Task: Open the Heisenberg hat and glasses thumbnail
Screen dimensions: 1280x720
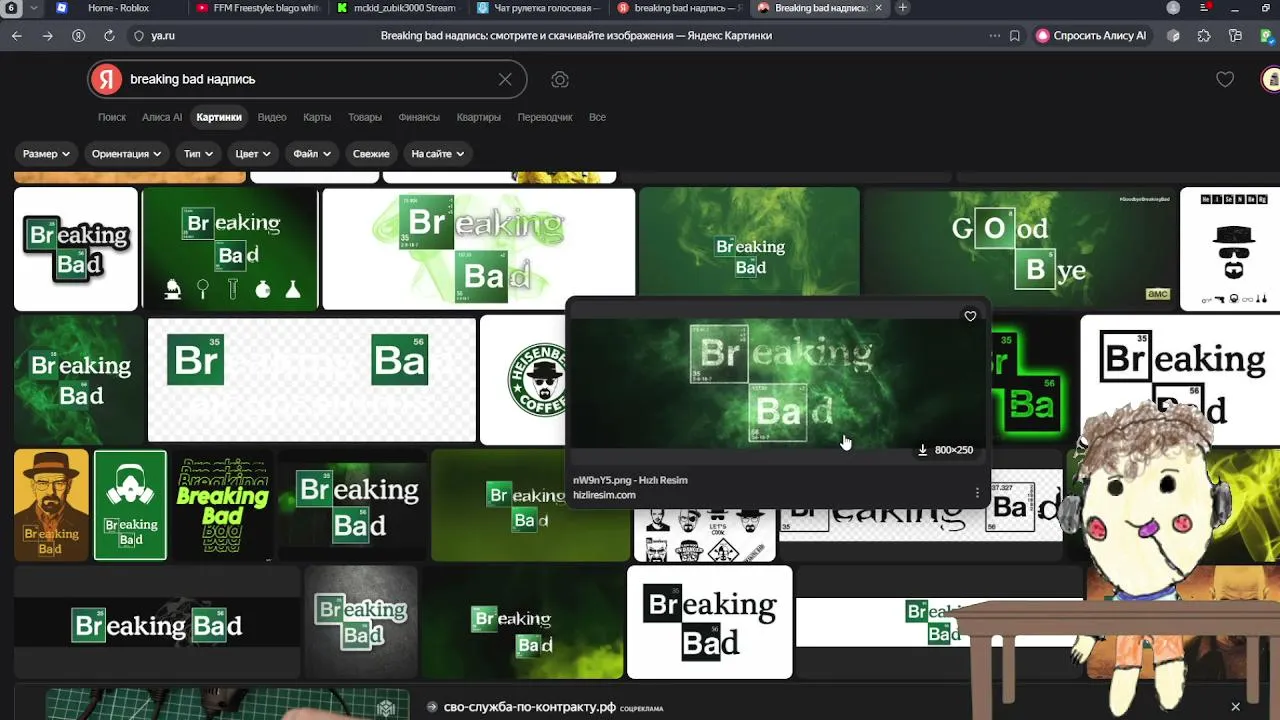Action: (x=1230, y=249)
